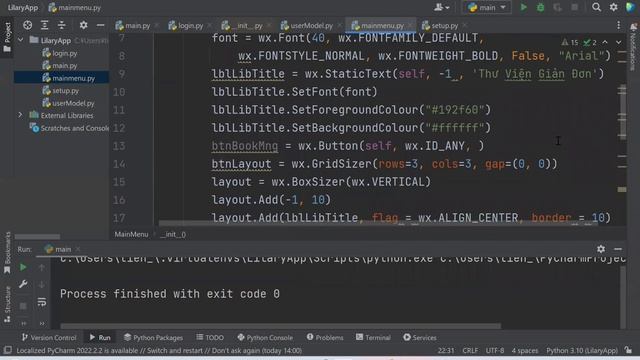Image resolution: width=640 pixels, height=360 pixels.
Task: Open Project tool window side tab
Action: pyautogui.click(x=7, y=38)
